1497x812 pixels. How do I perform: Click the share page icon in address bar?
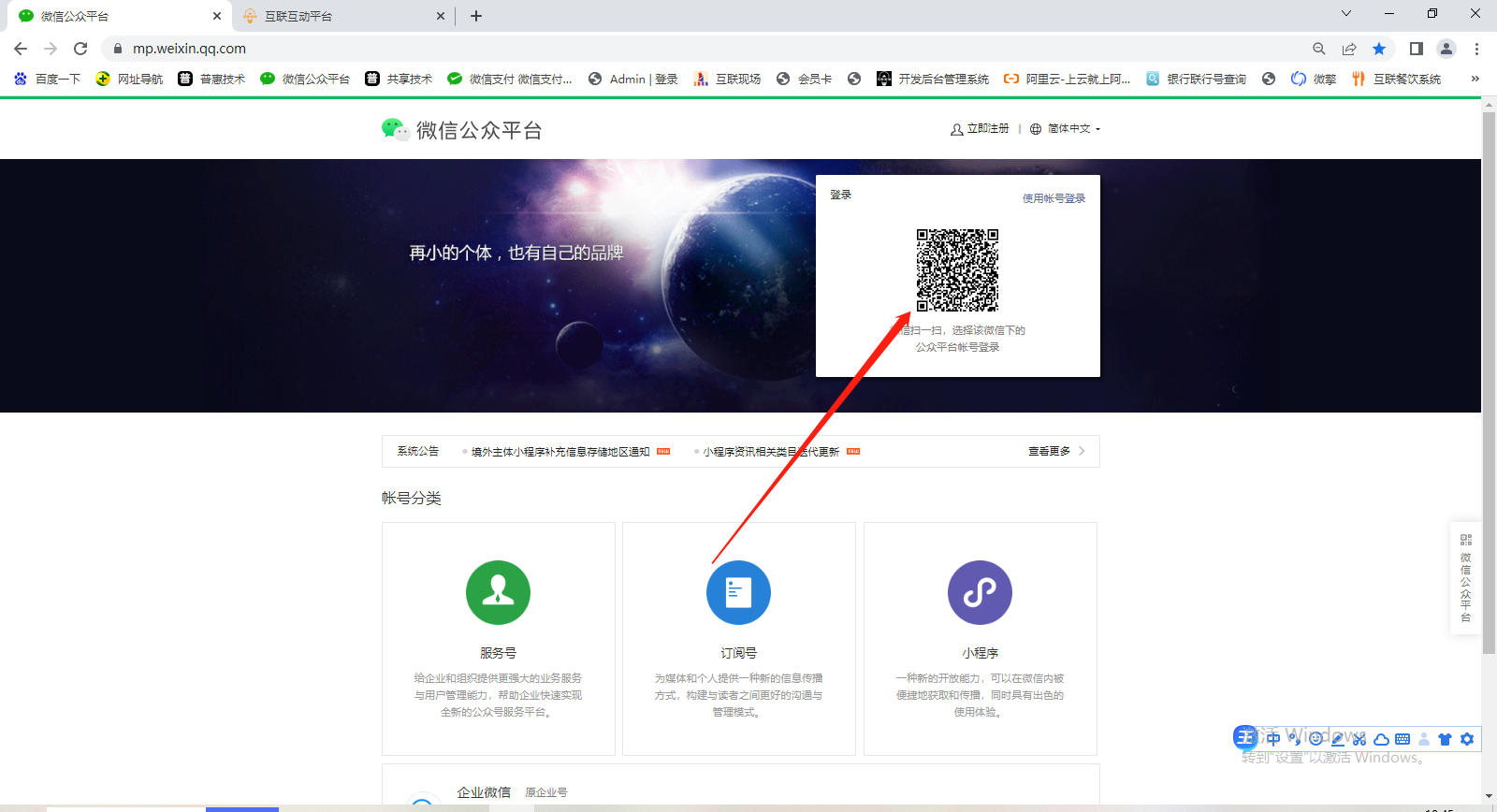pyautogui.click(x=1348, y=49)
